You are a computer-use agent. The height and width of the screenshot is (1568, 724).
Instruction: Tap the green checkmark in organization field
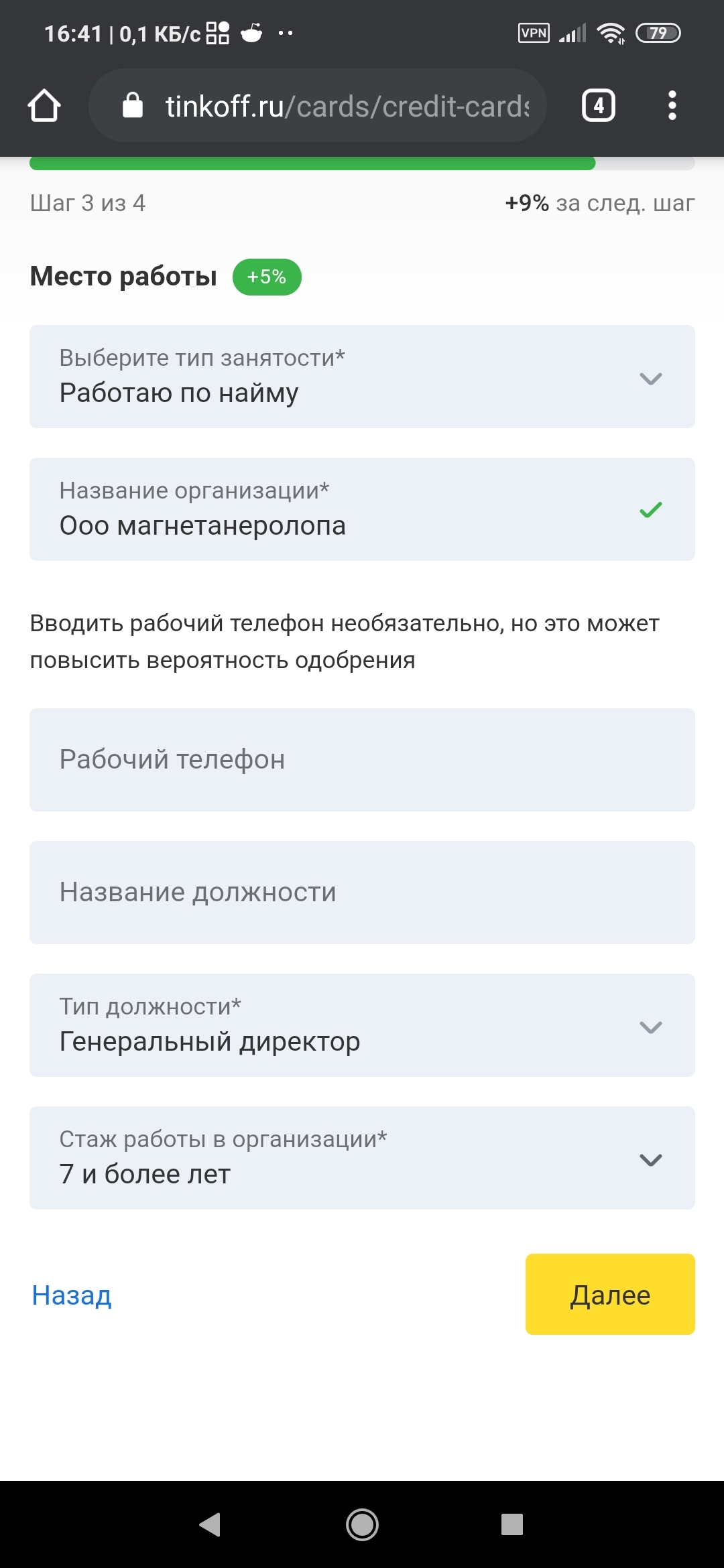click(650, 510)
